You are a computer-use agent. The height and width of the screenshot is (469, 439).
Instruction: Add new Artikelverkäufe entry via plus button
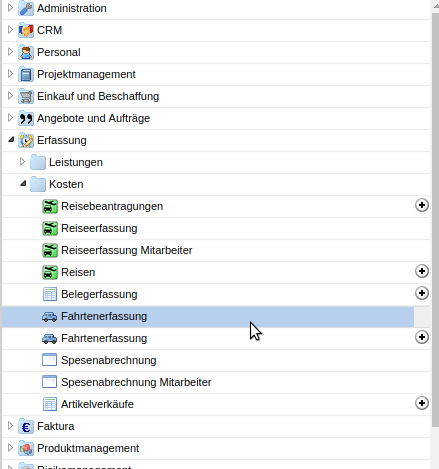(x=422, y=403)
